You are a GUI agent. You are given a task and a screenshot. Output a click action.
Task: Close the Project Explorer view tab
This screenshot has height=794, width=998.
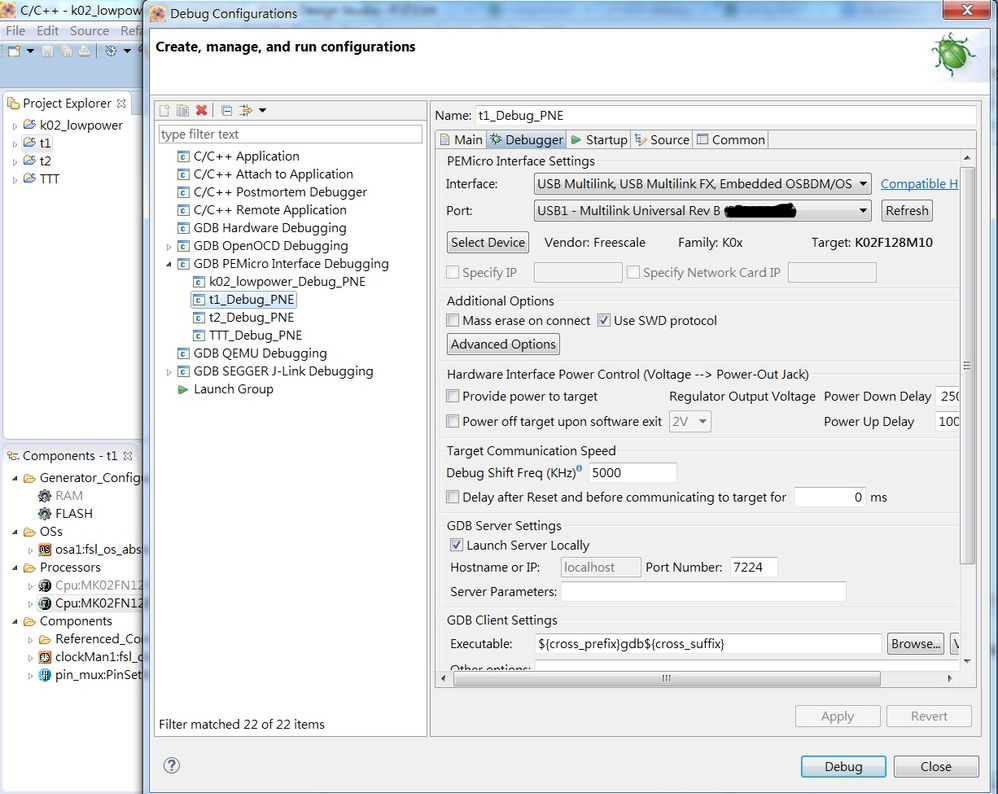coord(121,103)
